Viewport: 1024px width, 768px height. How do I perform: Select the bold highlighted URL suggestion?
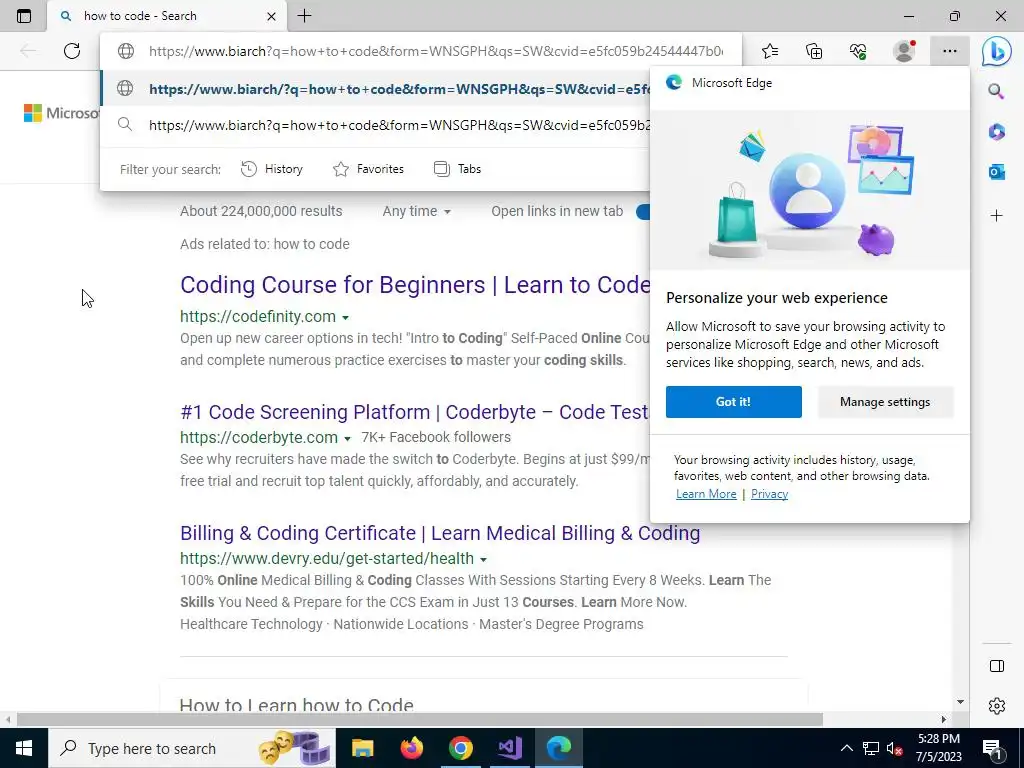click(x=376, y=89)
